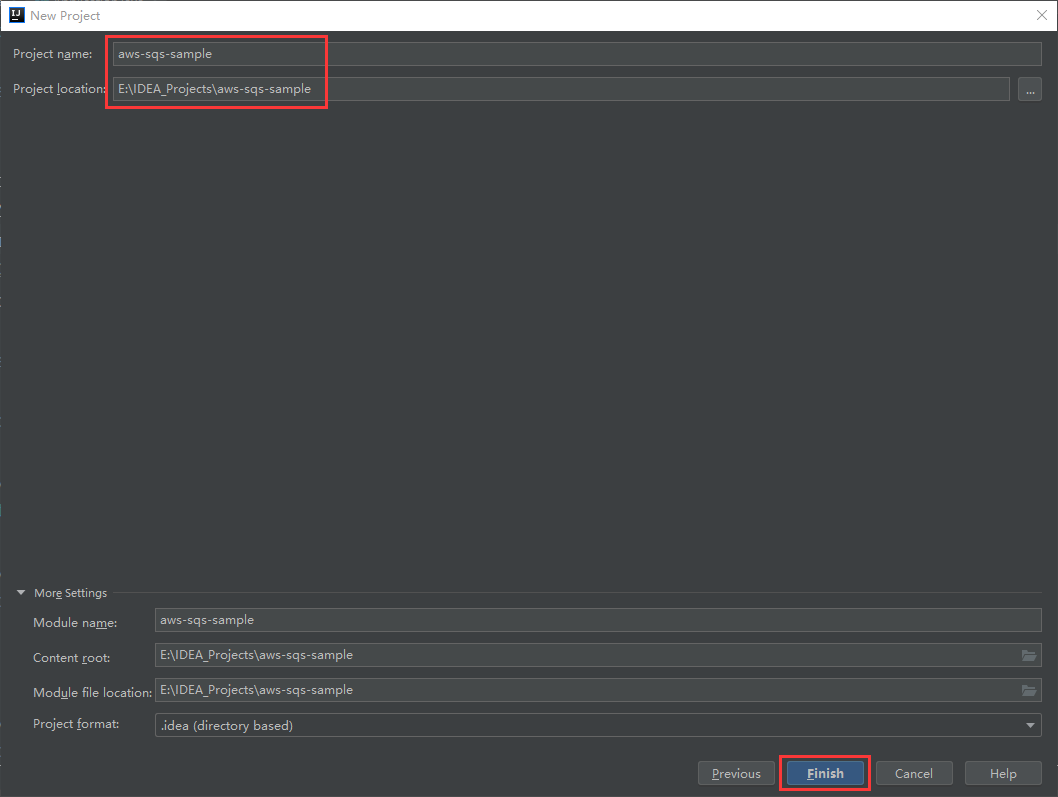Open the folder browser for Module file location

[1031, 690]
